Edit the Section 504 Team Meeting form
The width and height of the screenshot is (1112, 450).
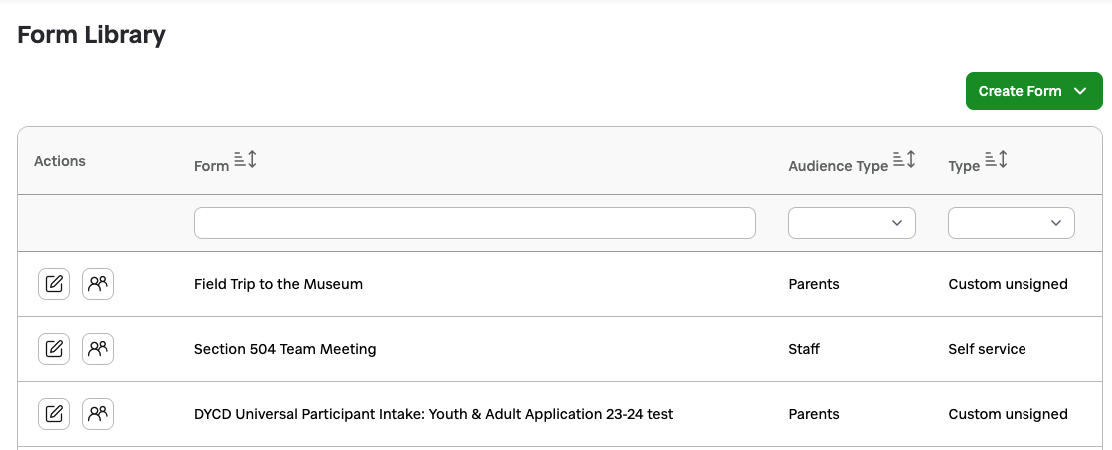click(x=54, y=349)
